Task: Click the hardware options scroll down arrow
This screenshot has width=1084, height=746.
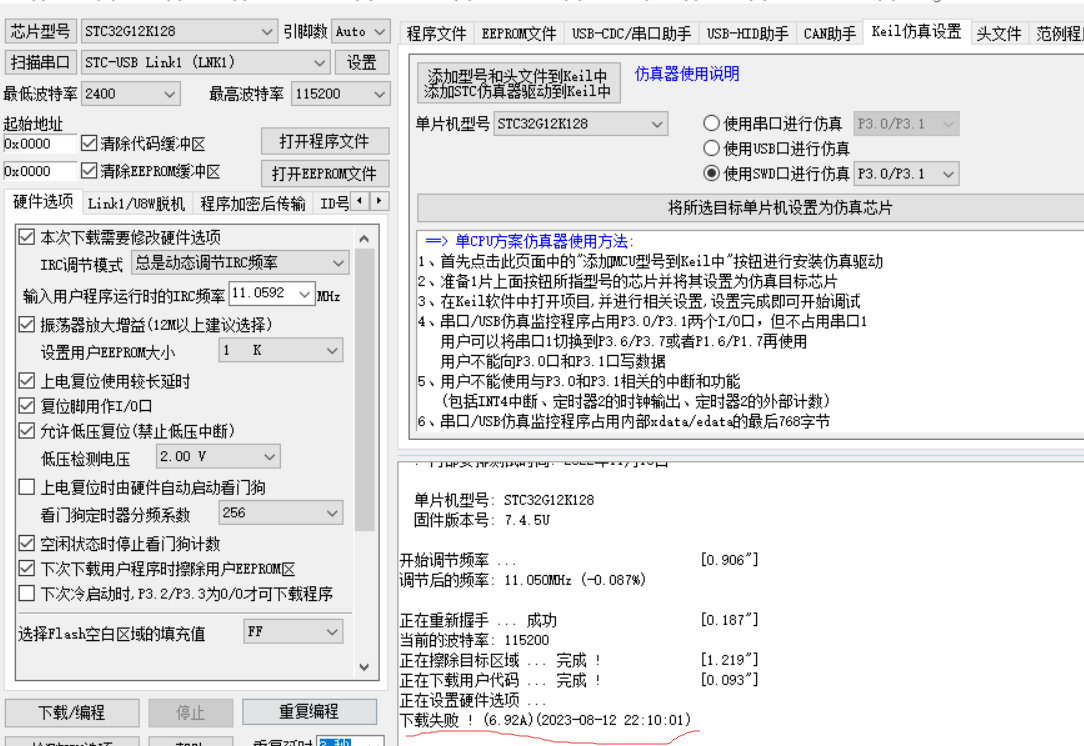Action: (364, 667)
